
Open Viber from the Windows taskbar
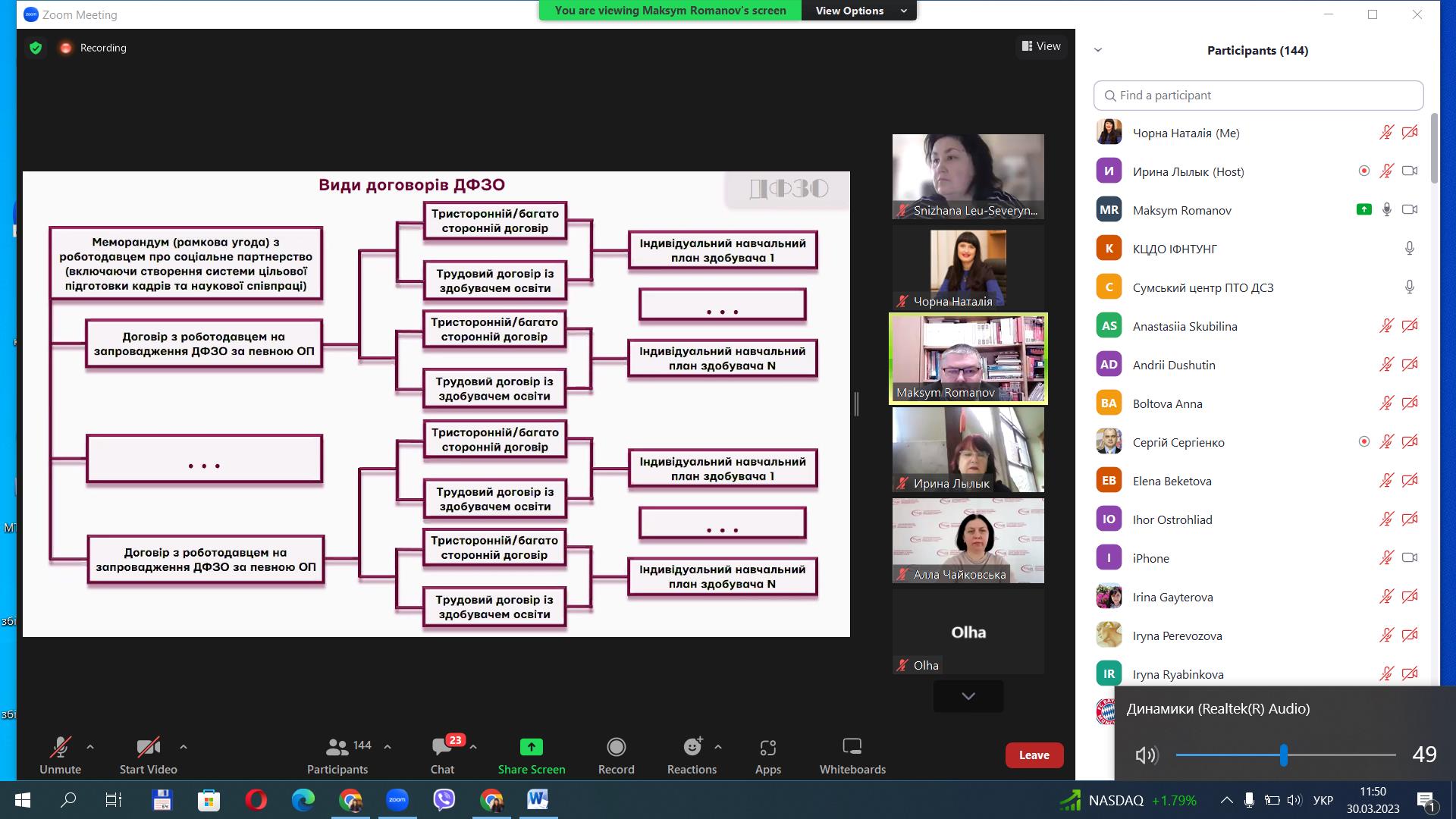point(444,799)
